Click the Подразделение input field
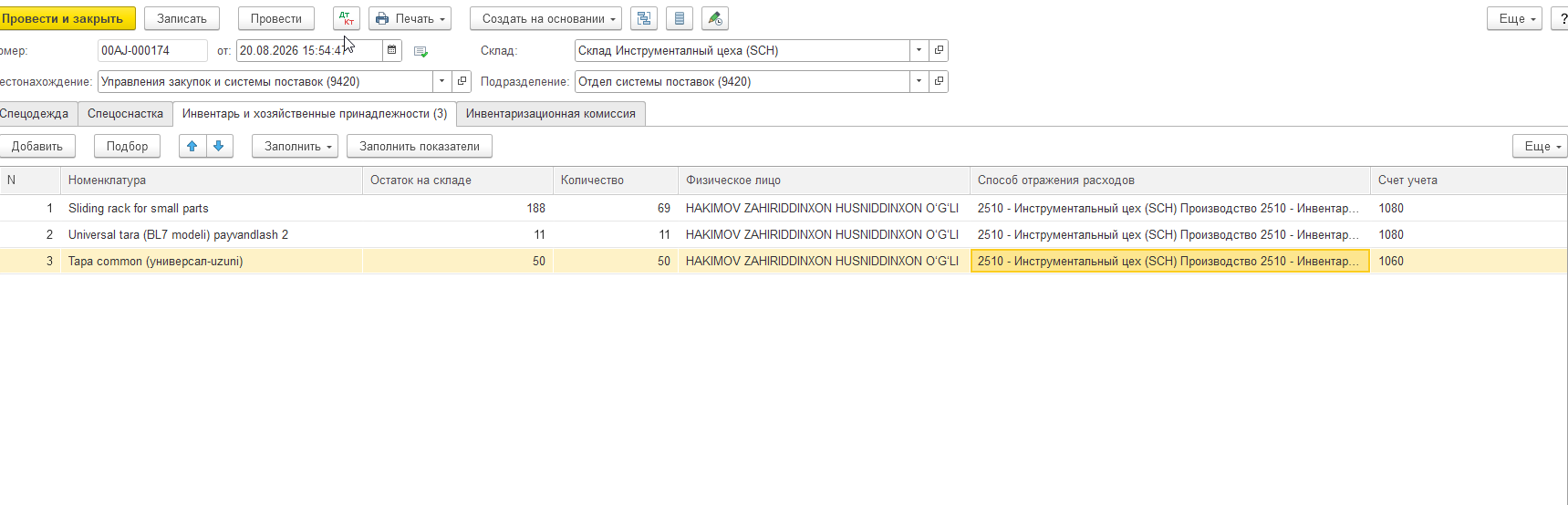Image resolution: width=1568 pixels, height=505 pixels. (x=742, y=81)
